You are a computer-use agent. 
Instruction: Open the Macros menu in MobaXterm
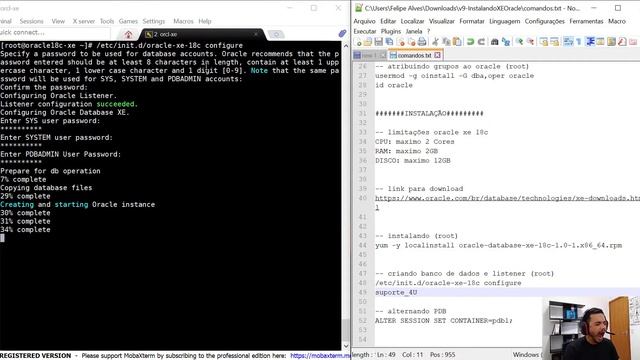tap(183, 21)
